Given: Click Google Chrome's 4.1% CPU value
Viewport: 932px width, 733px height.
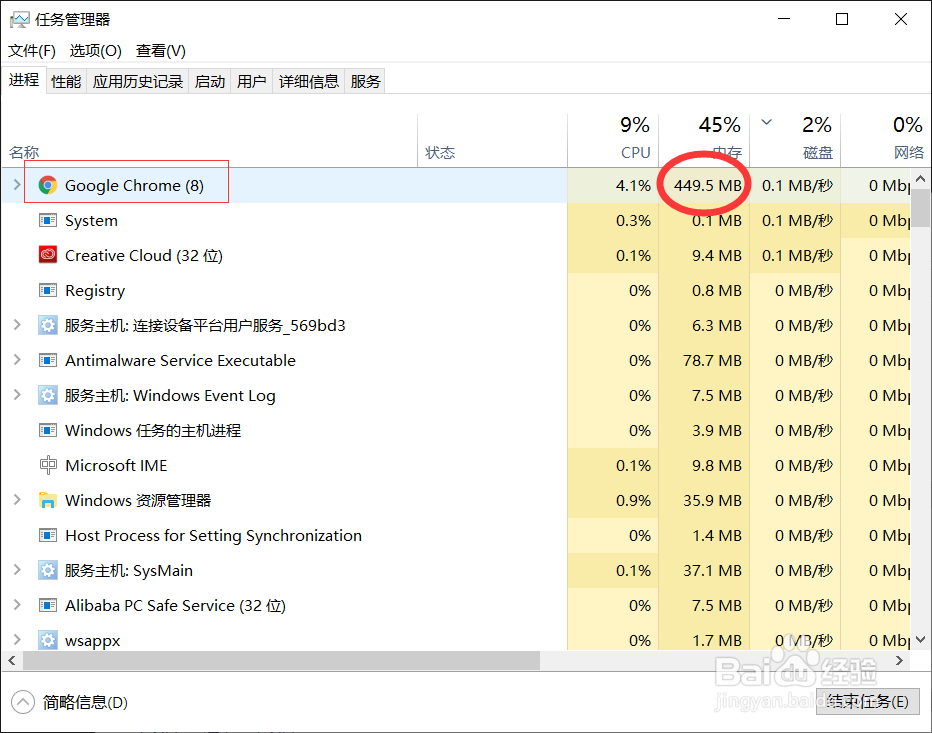Looking at the screenshot, I should pyautogui.click(x=633, y=185).
